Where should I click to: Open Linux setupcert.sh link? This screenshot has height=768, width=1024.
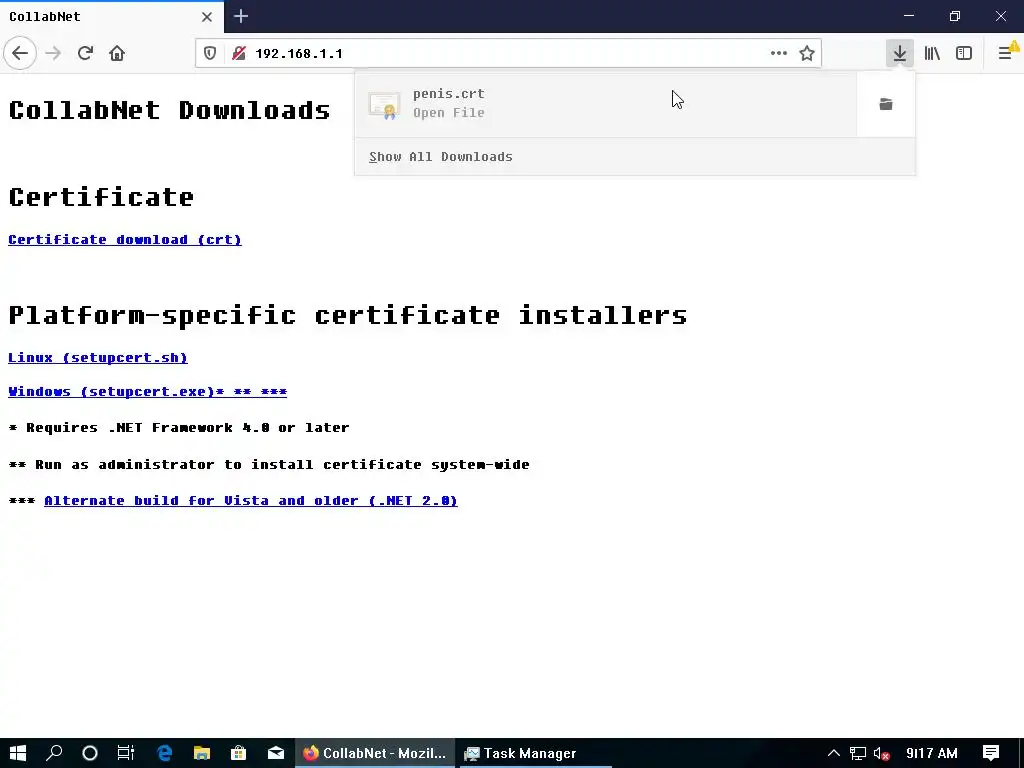[98, 357]
